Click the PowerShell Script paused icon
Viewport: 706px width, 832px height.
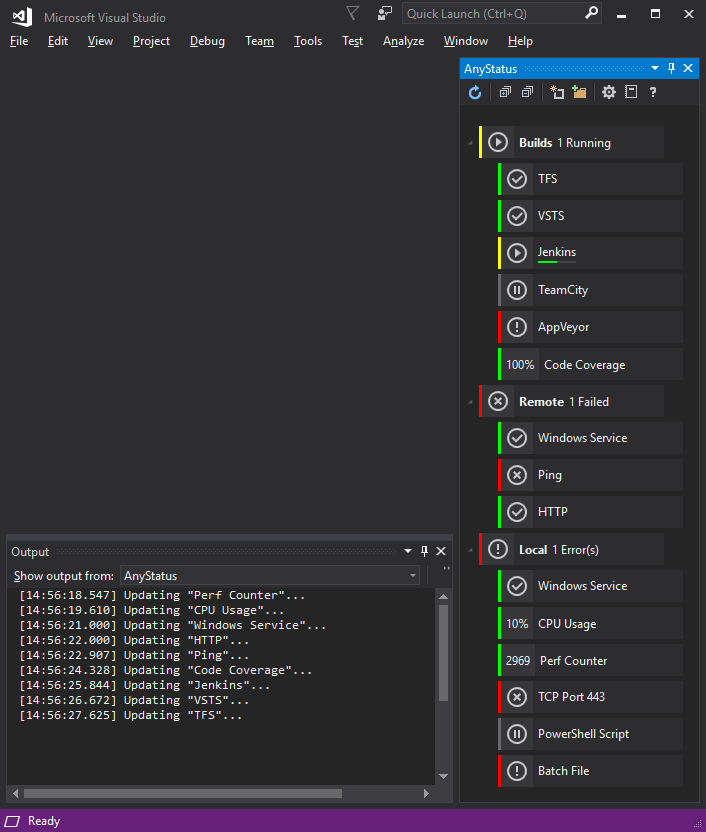click(517, 734)
